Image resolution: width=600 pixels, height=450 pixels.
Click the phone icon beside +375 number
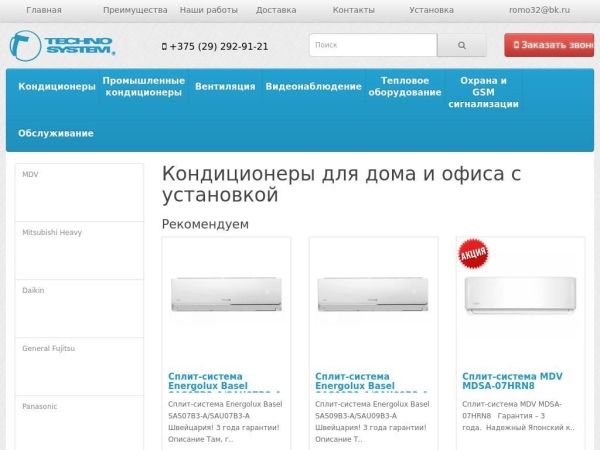(x=164, y=47)
